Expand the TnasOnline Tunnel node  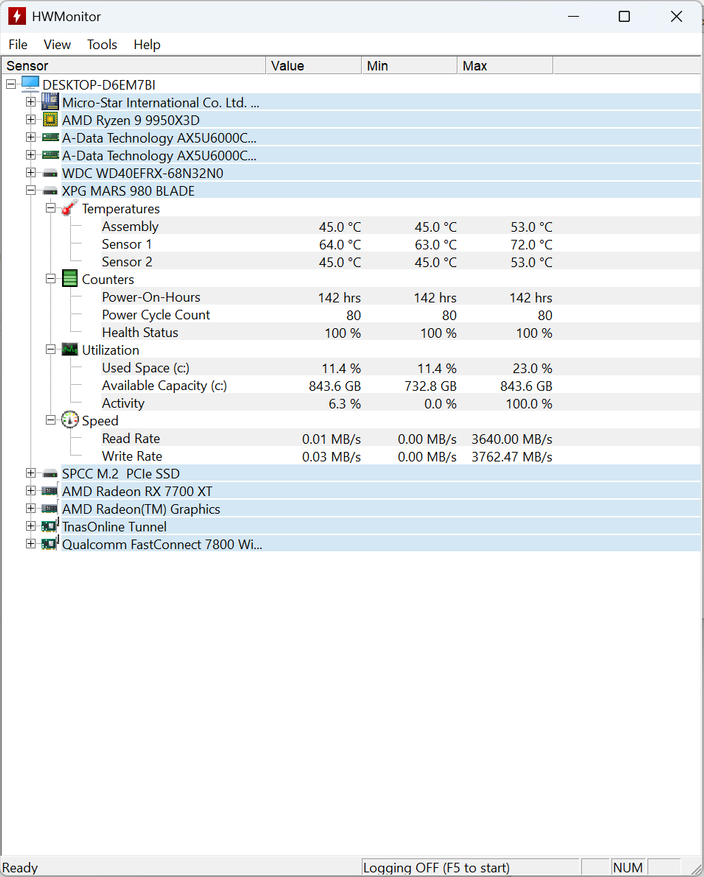31,526
